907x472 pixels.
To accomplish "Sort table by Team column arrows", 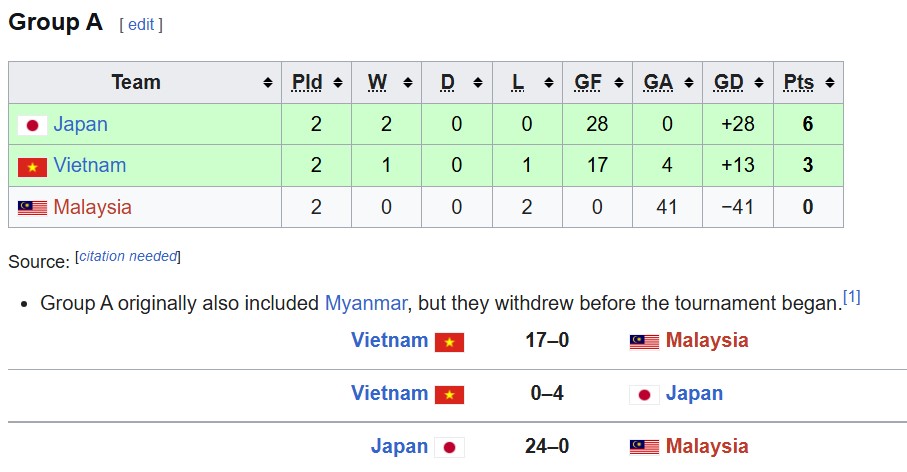I will click(x=268, y=83).
